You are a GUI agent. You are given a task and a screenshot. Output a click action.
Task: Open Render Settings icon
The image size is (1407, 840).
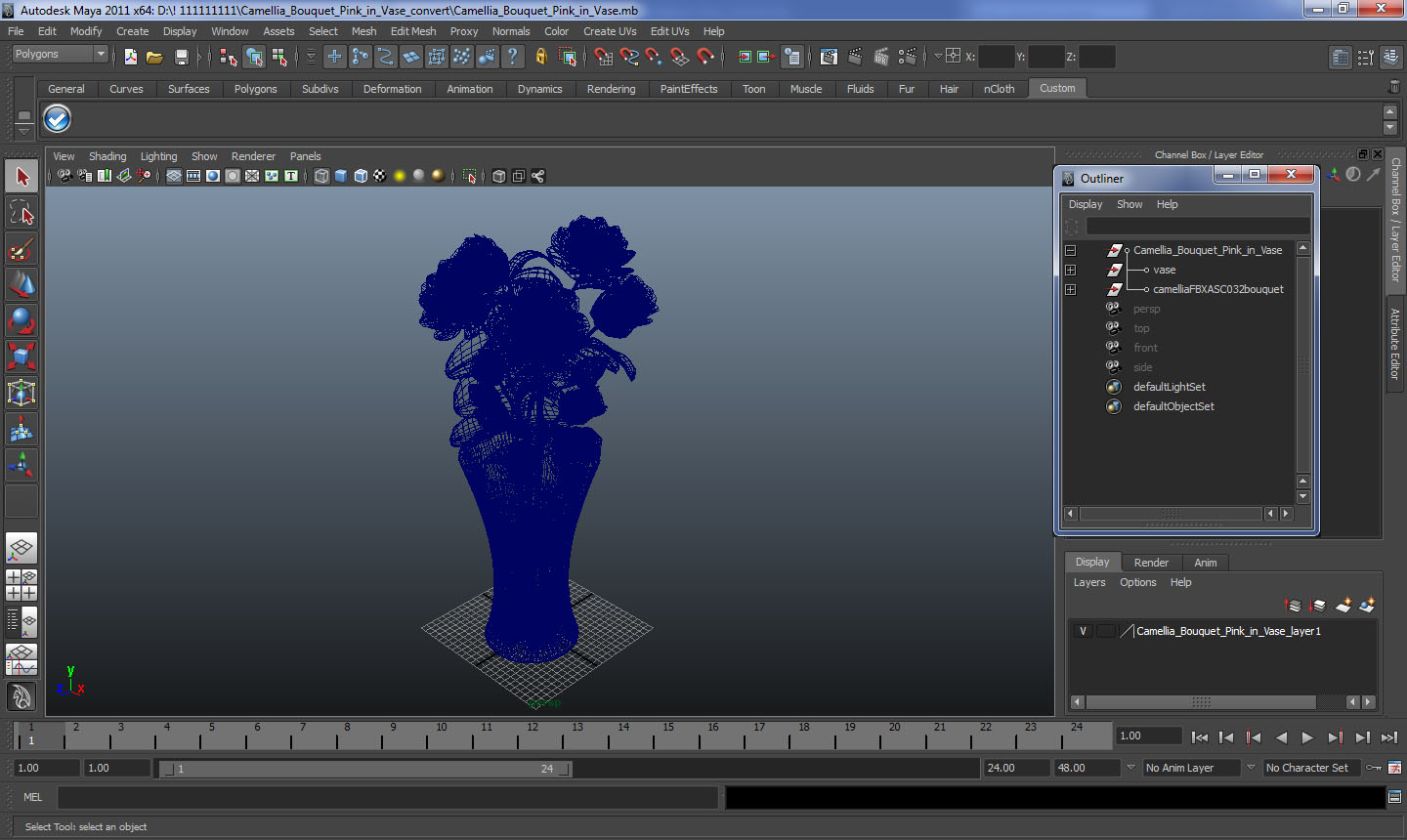[x=908, y=57]
